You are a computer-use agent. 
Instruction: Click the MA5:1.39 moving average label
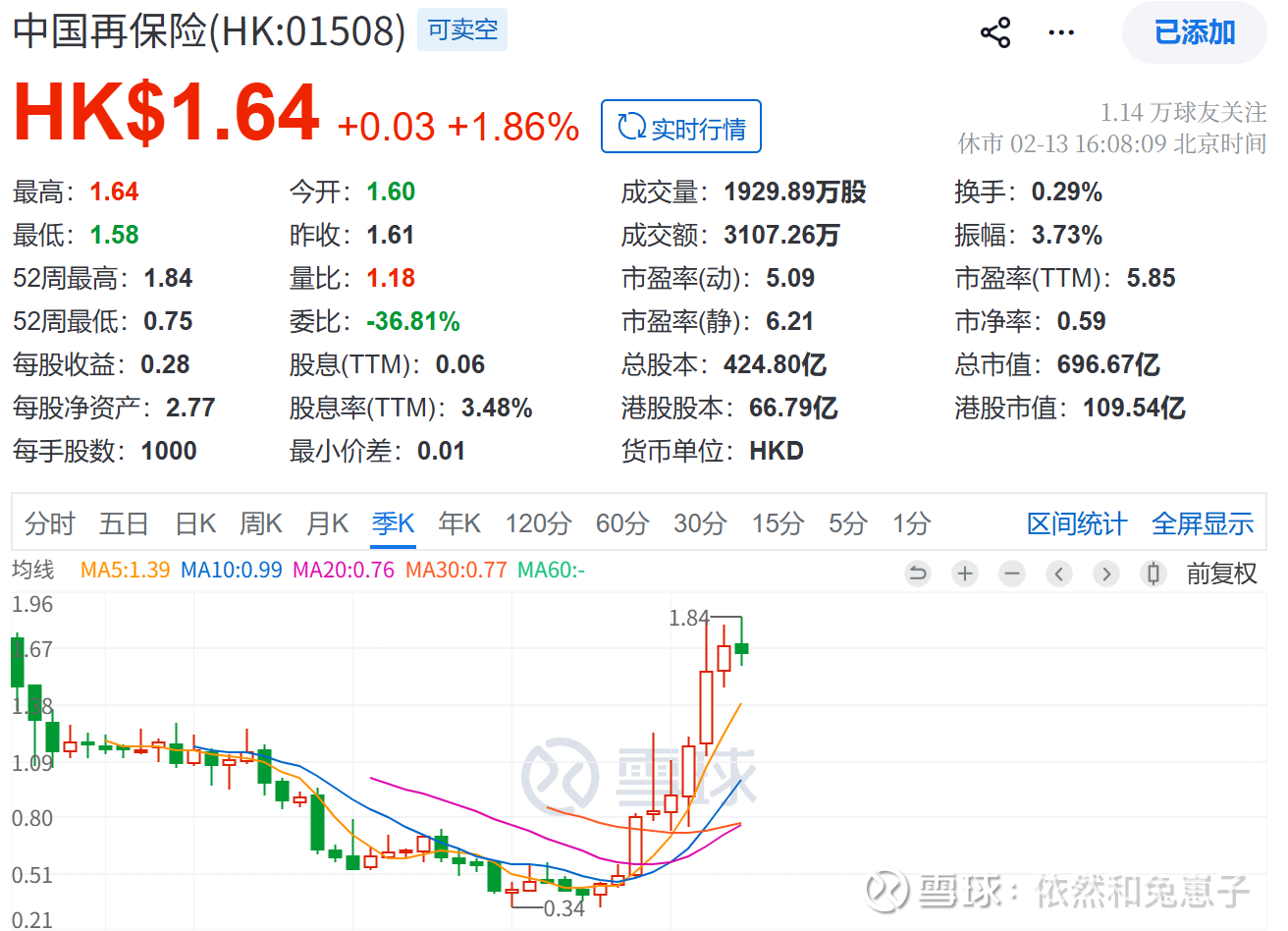[x=125, y=571]
